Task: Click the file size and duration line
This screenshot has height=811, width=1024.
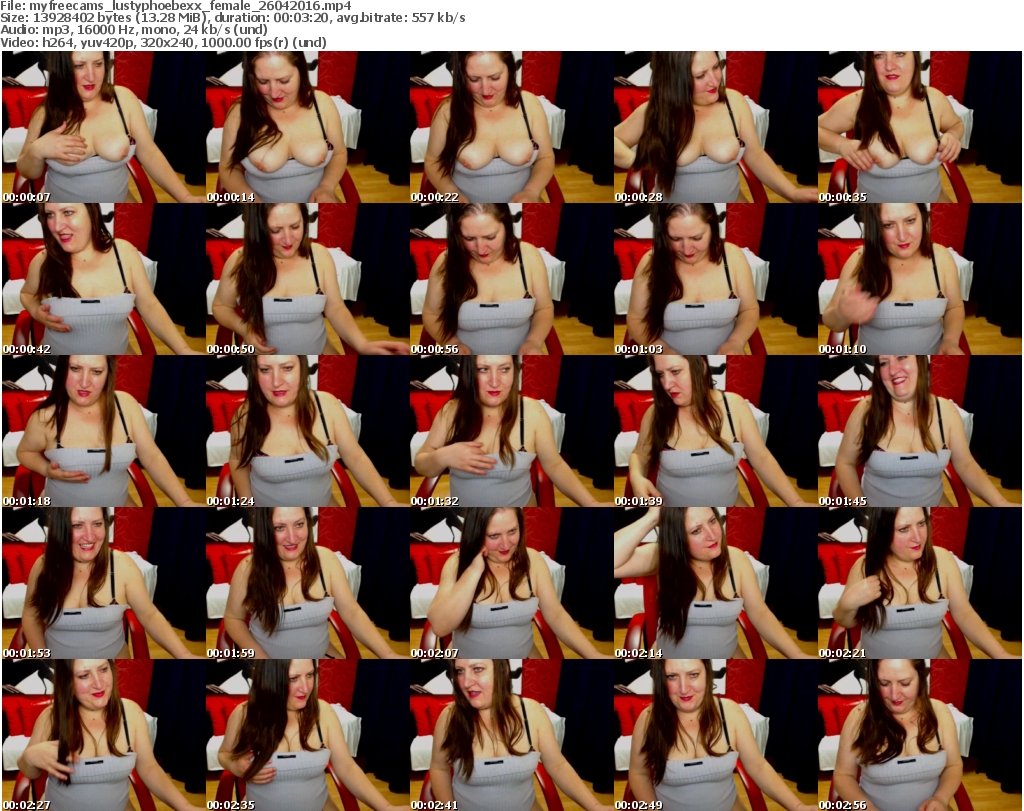Action: (x=233, y=18)
